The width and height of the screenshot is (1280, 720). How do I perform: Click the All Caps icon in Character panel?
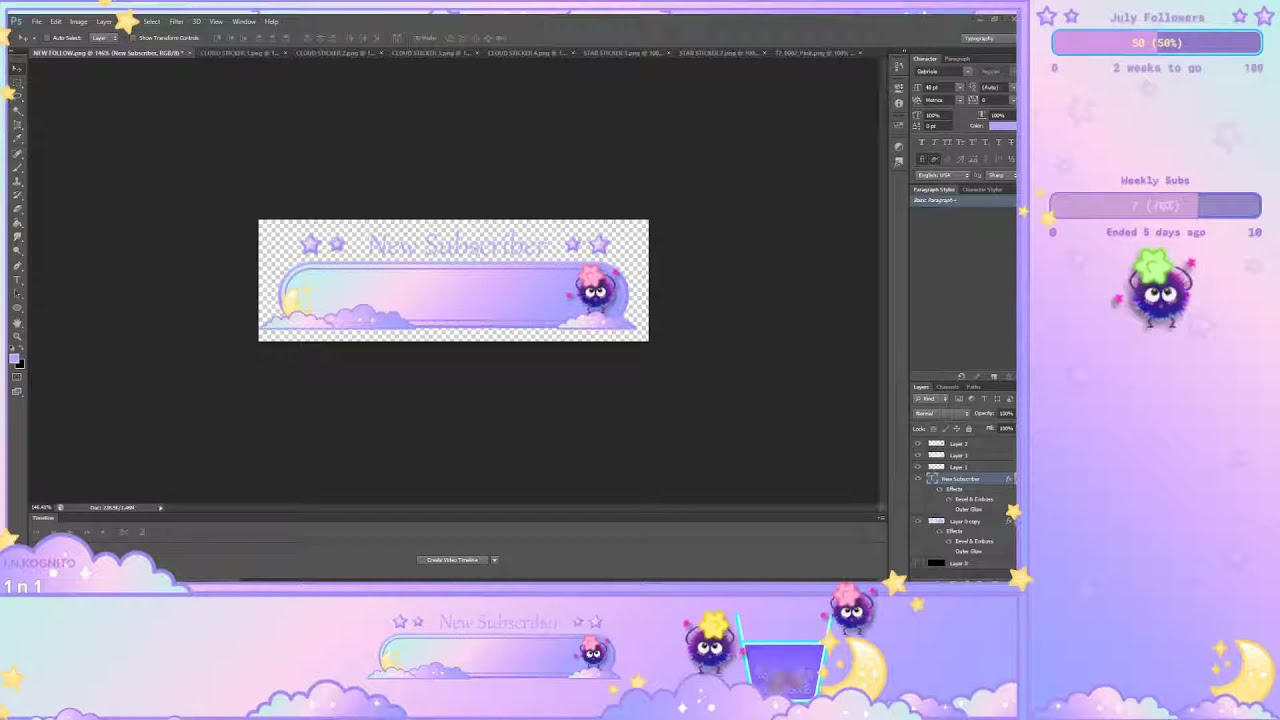pos(947,142)
